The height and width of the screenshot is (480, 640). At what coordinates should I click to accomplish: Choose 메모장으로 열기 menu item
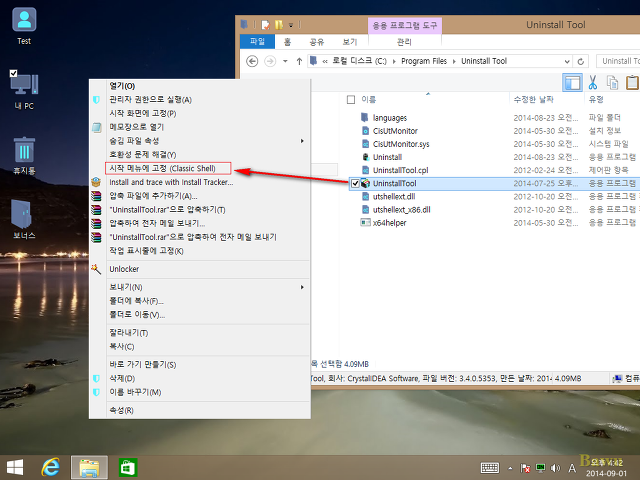tap(200, 127)
